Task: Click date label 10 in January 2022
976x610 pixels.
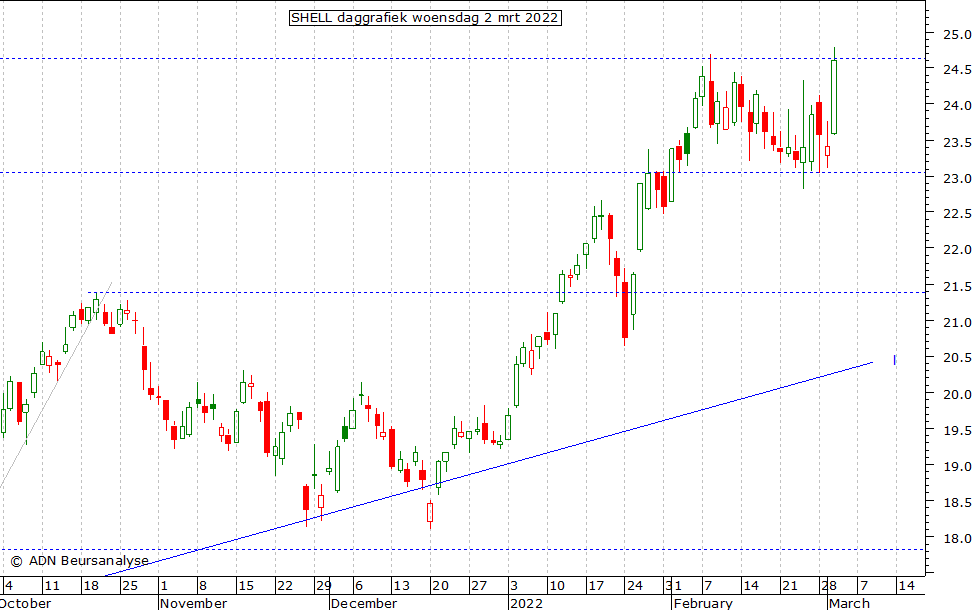Action: coord(556,586)
